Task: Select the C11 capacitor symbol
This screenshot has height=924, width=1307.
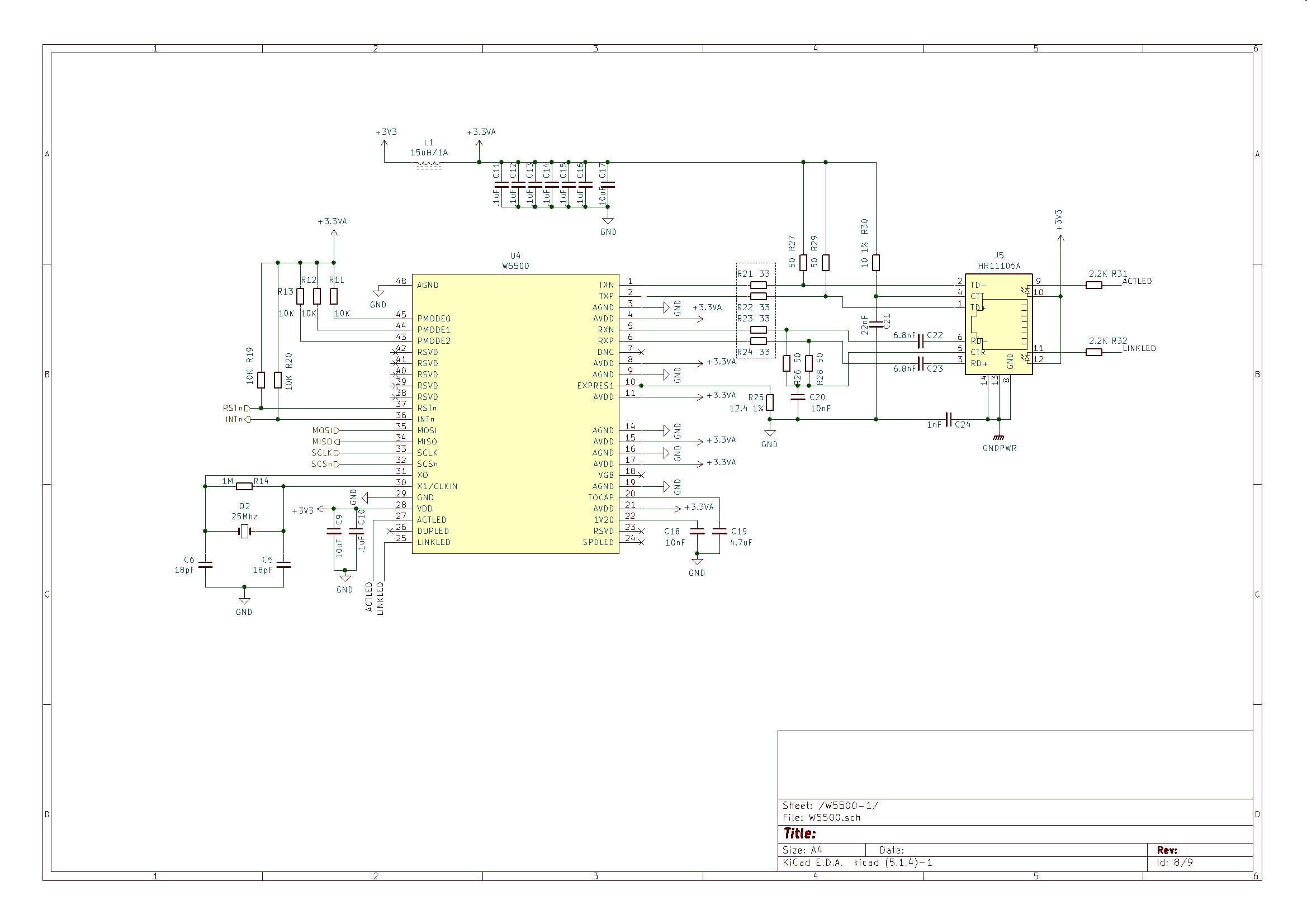Action: pyautogui.click(x=501, y=184)
